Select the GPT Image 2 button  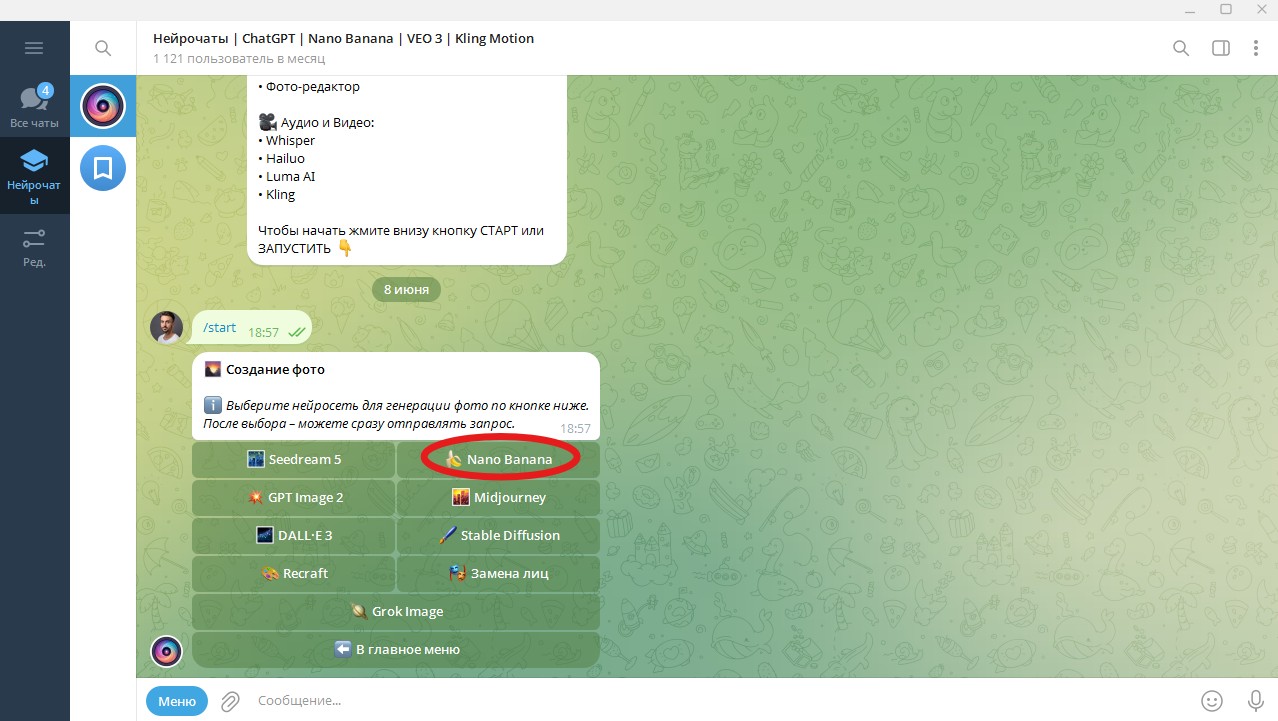pyautogui.click(x=294, y=497)
